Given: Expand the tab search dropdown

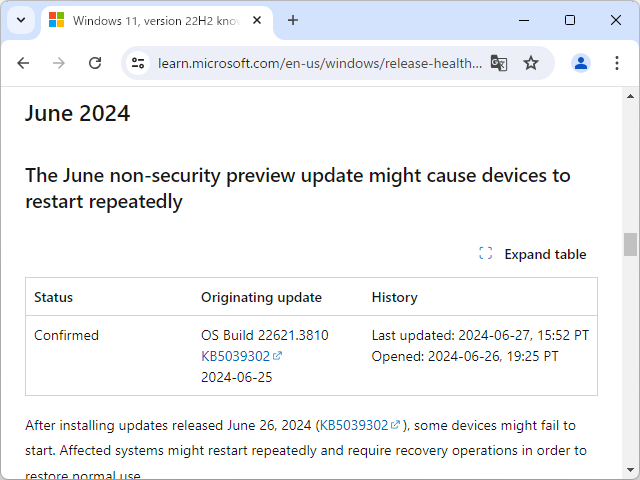Looking at the screenshot, I should coord(21,20).
